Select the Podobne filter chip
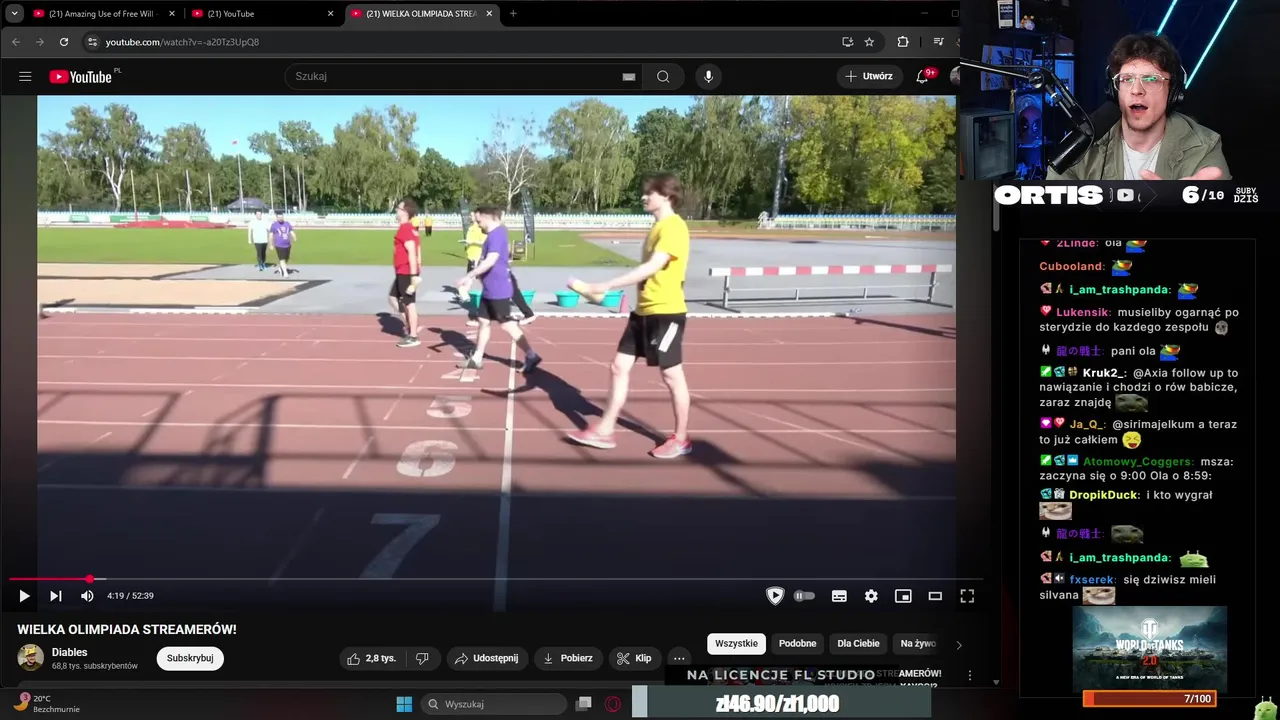The image size is (1280, 720). [x=797, y=644]
